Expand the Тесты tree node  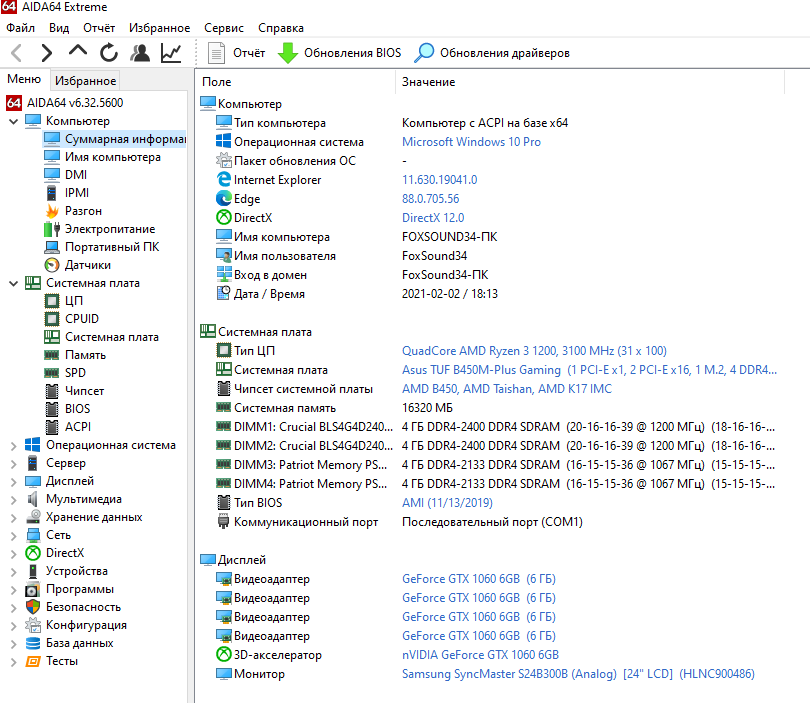[13, 662]
